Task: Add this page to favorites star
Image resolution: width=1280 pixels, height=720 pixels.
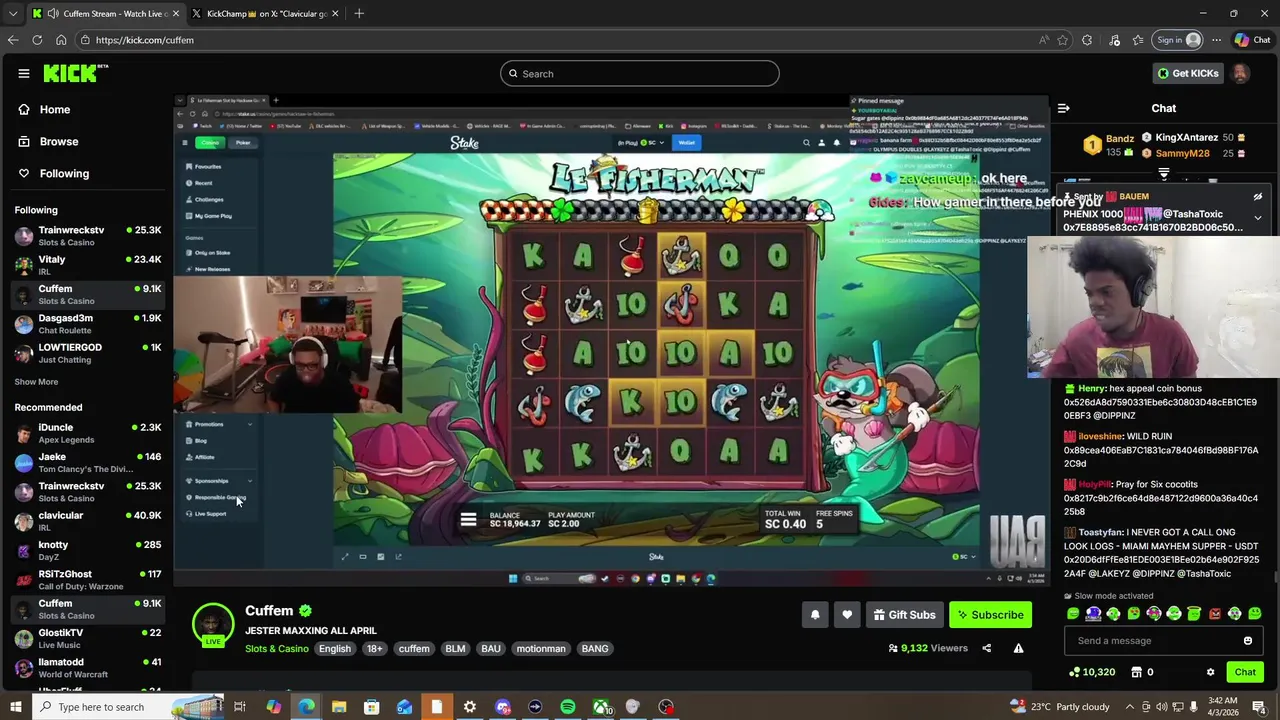Action: point(1063,40)
